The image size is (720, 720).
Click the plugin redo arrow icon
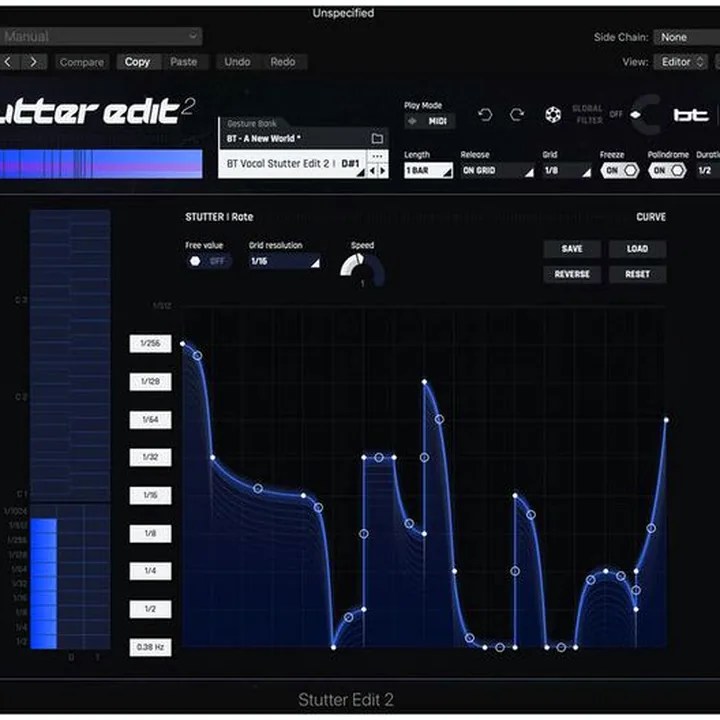tap(518, 115)
